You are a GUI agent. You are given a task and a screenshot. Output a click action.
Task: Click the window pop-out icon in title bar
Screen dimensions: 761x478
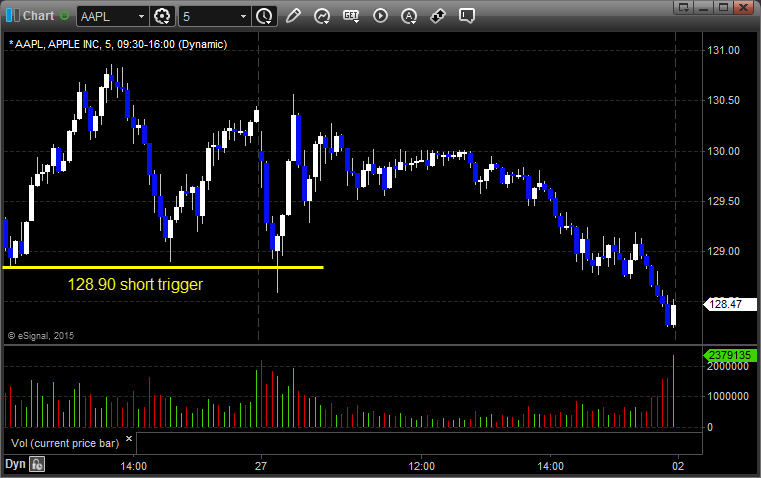pos(684,7)
